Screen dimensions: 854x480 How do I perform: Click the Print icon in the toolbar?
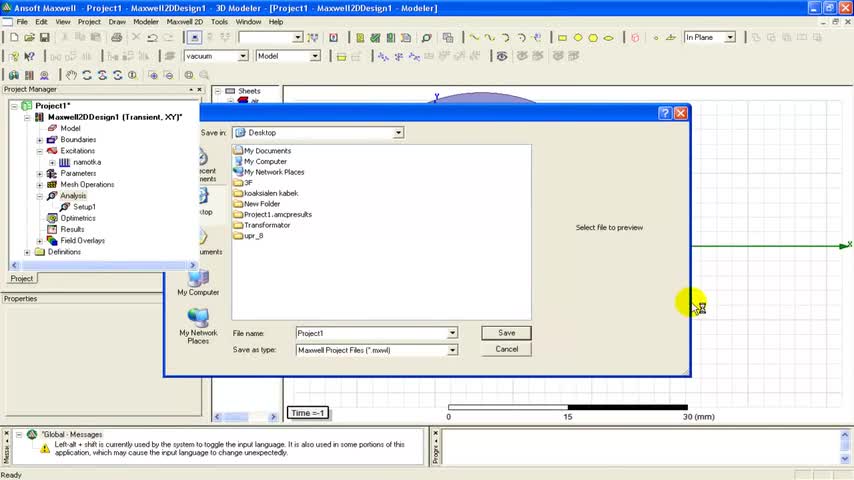tap(117, 37)
